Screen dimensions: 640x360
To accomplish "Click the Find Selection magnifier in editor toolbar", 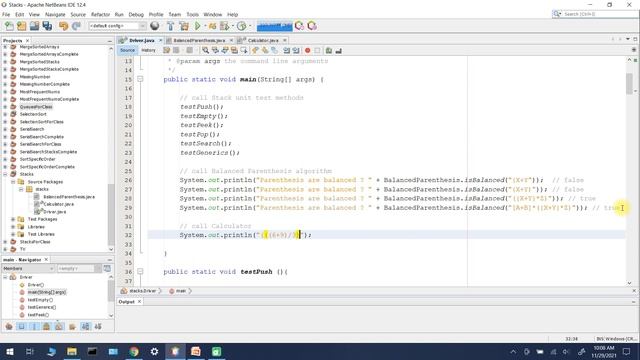I will (x=206, y=50).
